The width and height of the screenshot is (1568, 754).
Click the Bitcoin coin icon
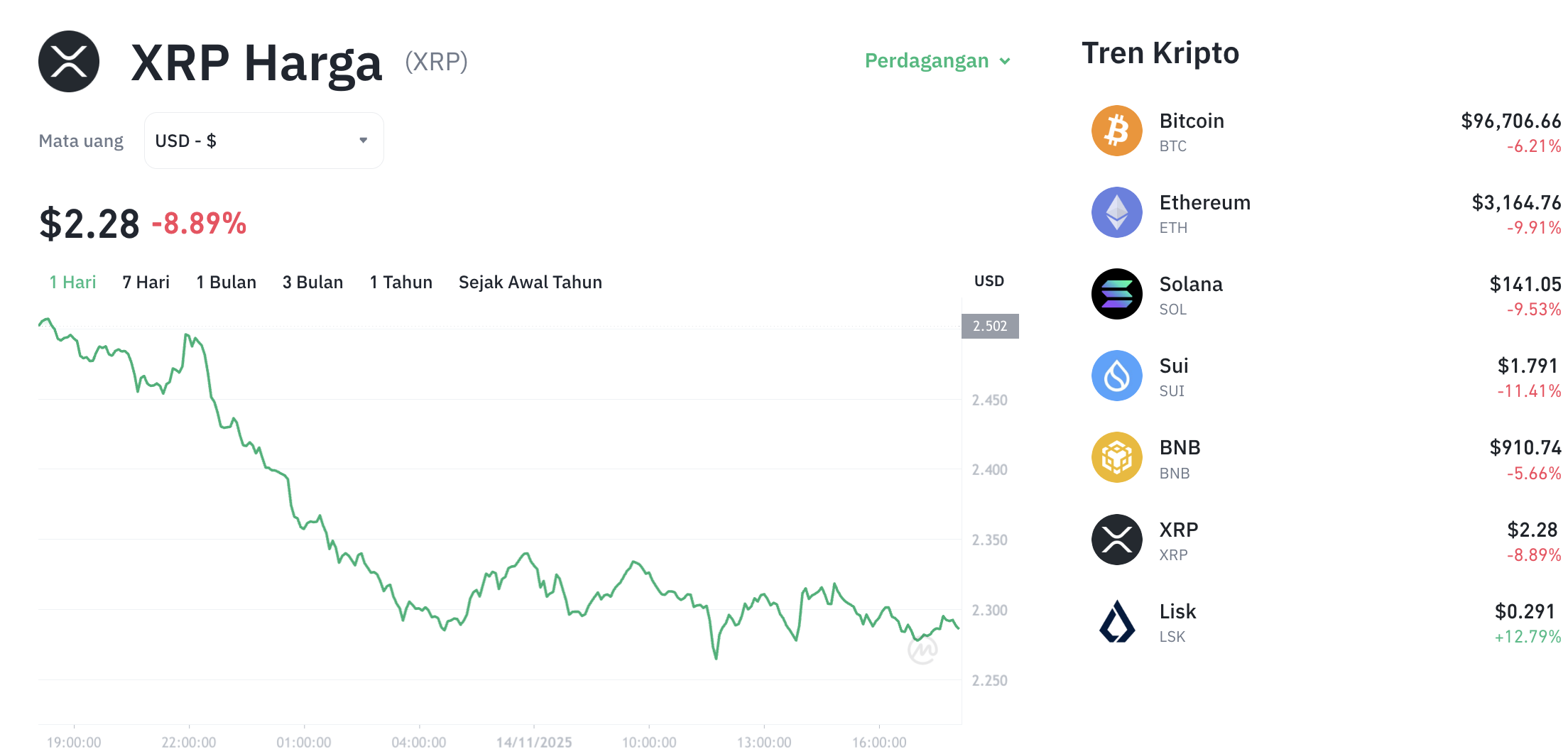[1116, 131]
